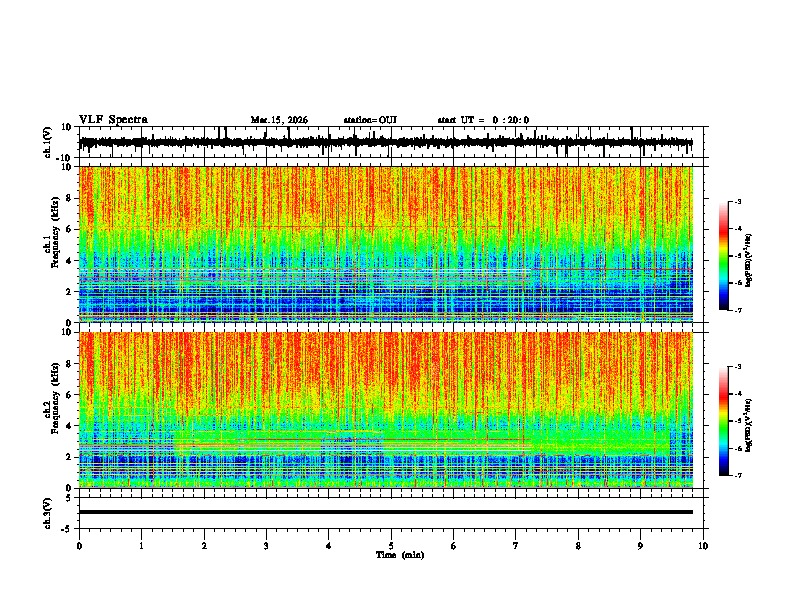Click the ch.2 PSD color scale bar
The height and width of the screenshot is (612, 792).
point(724,421)
